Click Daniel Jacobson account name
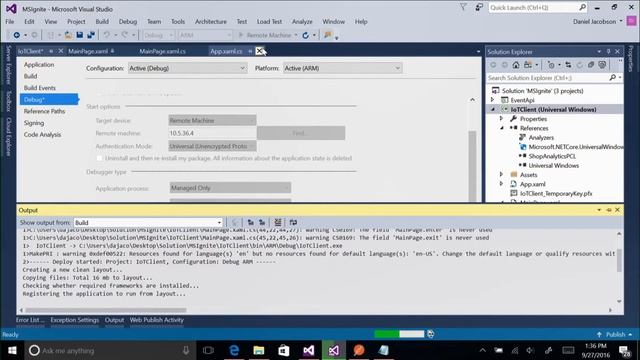This screenshot has width=640, height=360. [594, 22]
